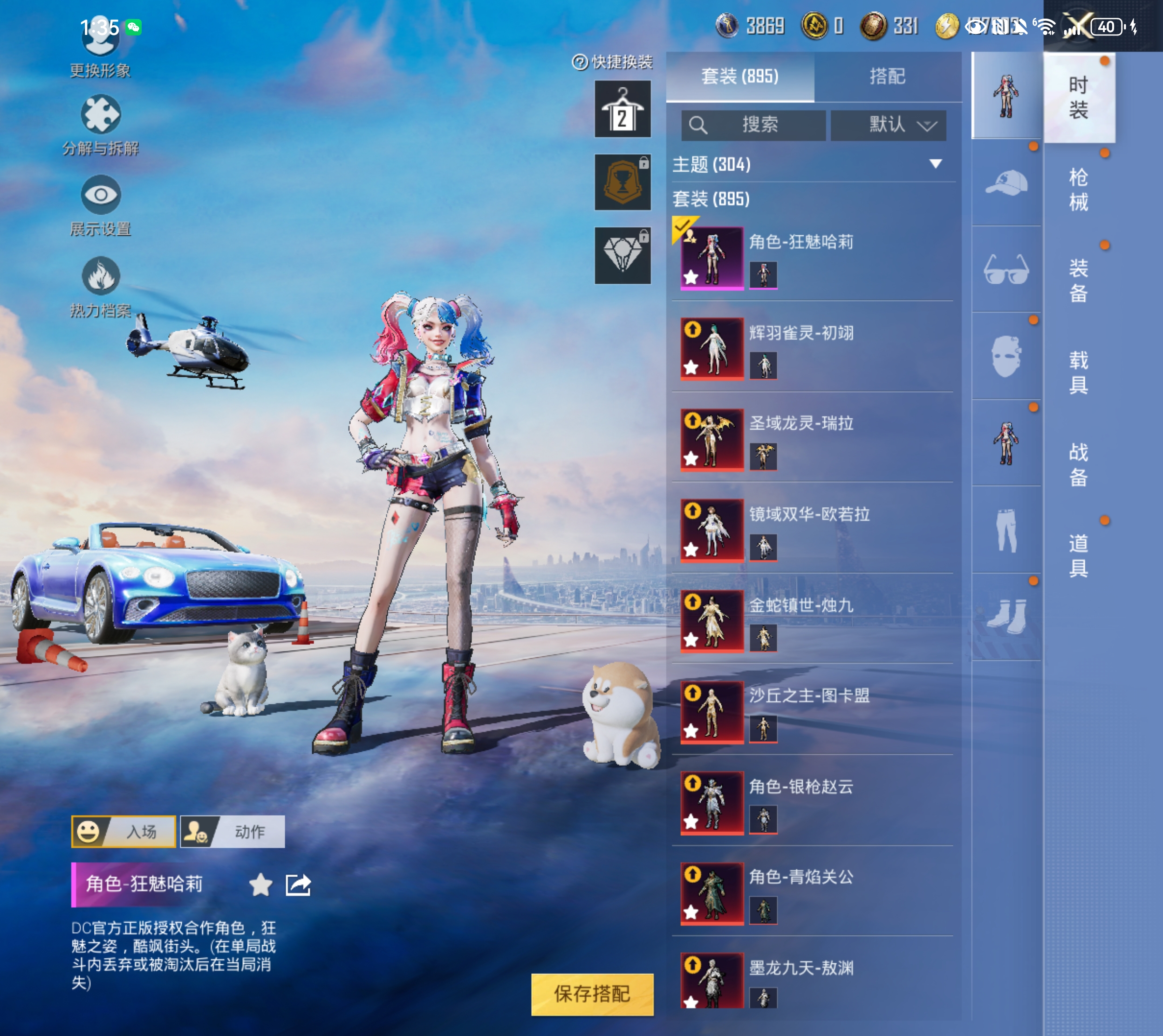Open the 装备 side tab
The image size is (1163, 1036).
click(1079, 281)
